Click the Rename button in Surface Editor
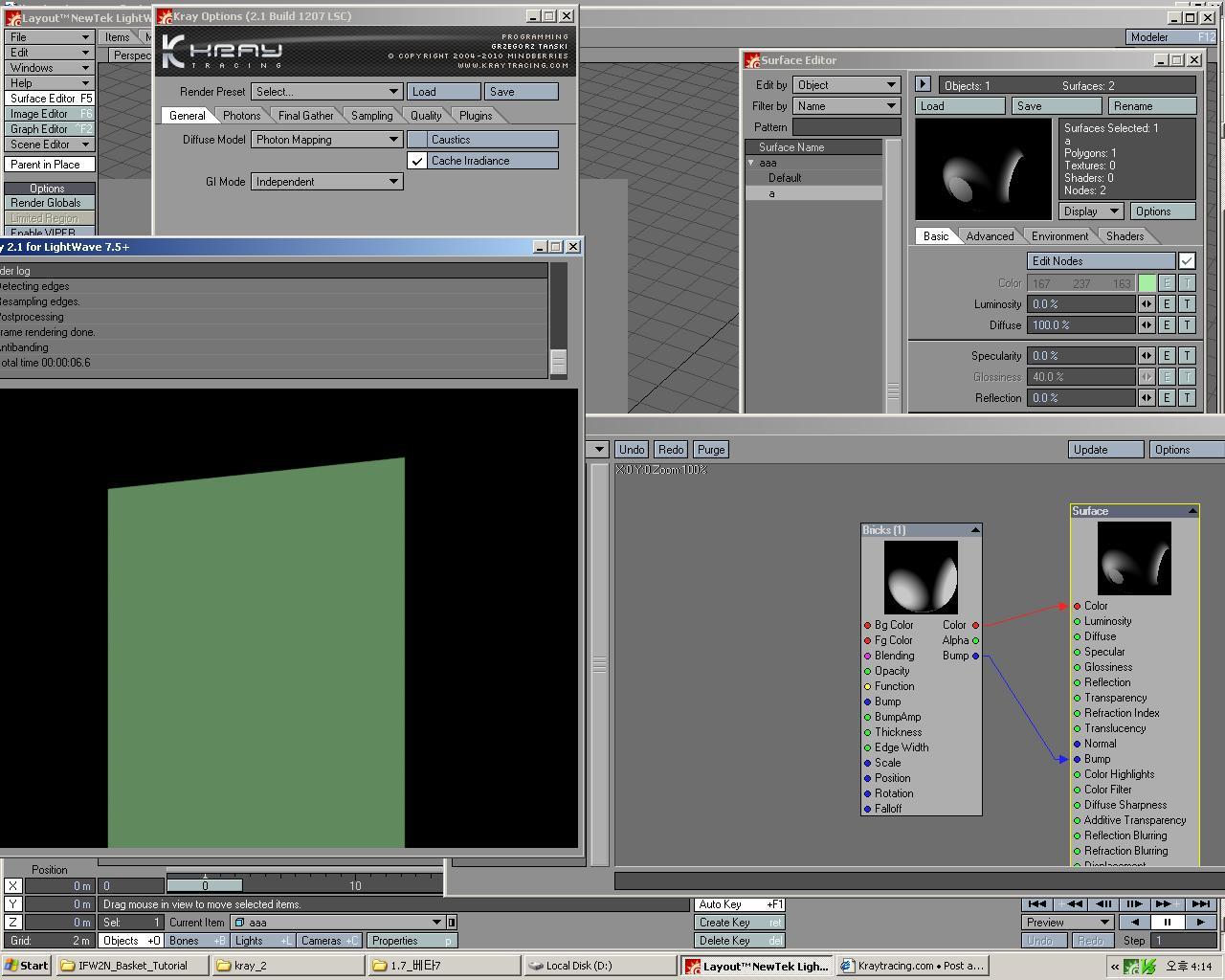The height and width of the screenshot is (980, 1225). point(1151,106)
